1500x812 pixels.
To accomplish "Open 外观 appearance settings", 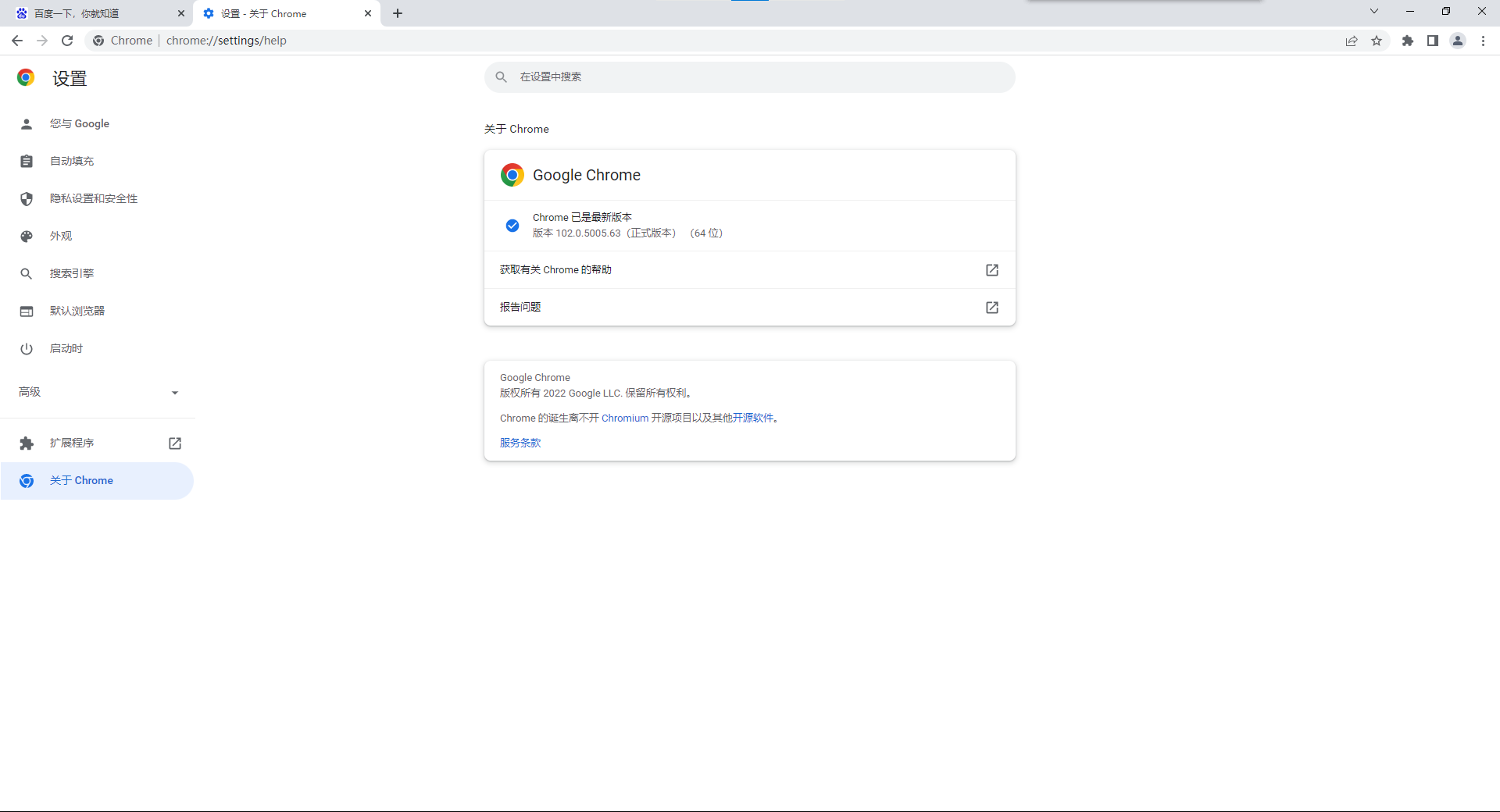I will click(97, 236).
